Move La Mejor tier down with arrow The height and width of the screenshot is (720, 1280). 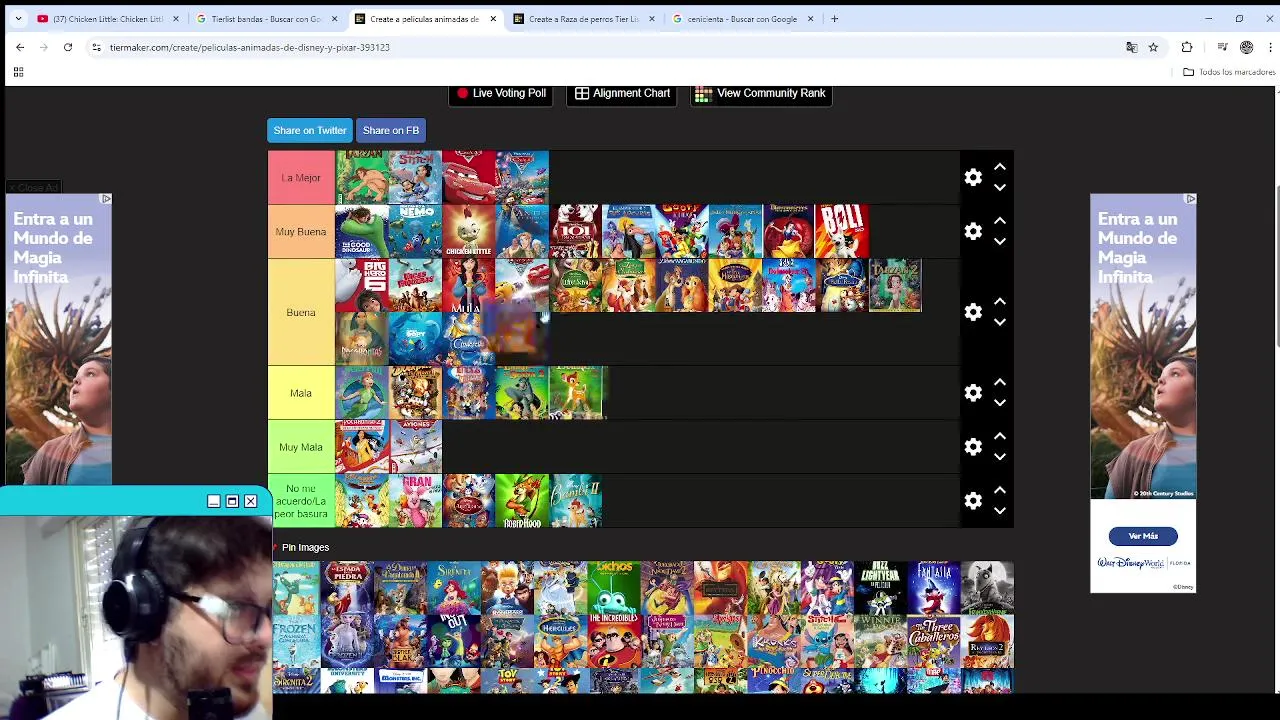click(999, 188)
